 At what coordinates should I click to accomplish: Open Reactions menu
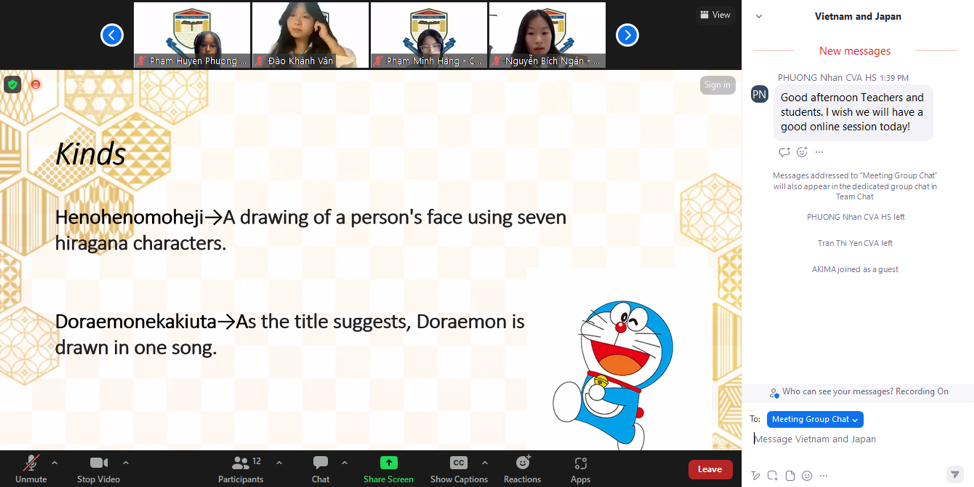coord(522,469)
